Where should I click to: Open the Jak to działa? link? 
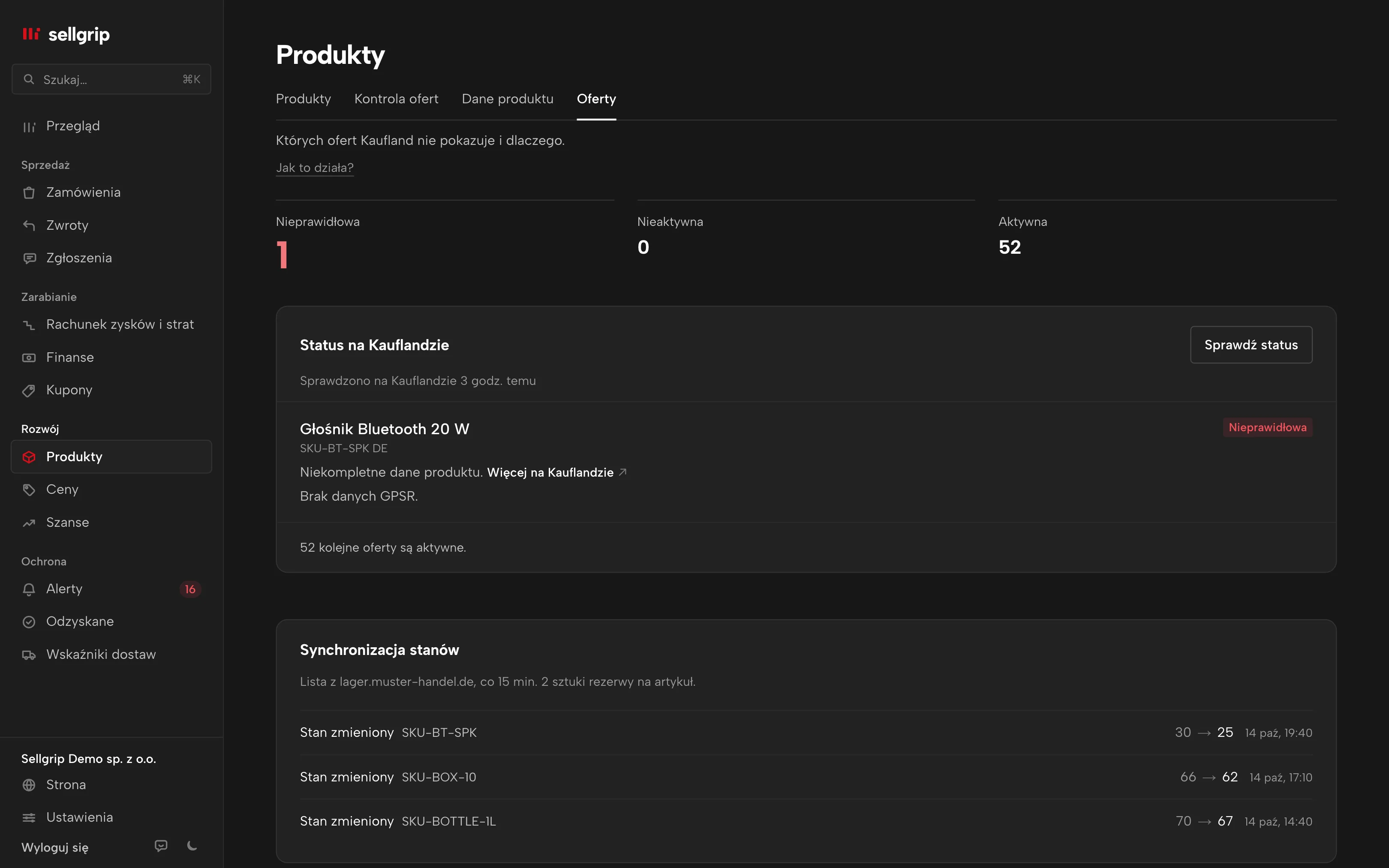click(315, 168)
